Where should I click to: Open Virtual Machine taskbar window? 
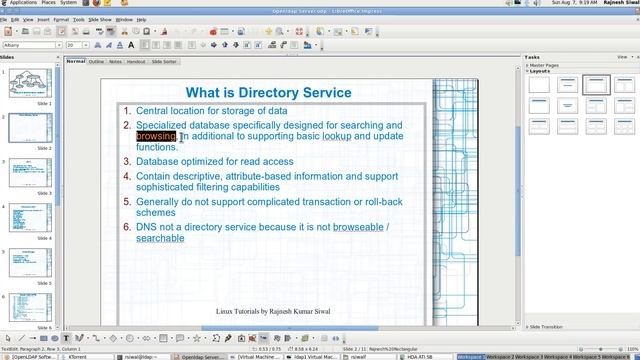[256, 357]
